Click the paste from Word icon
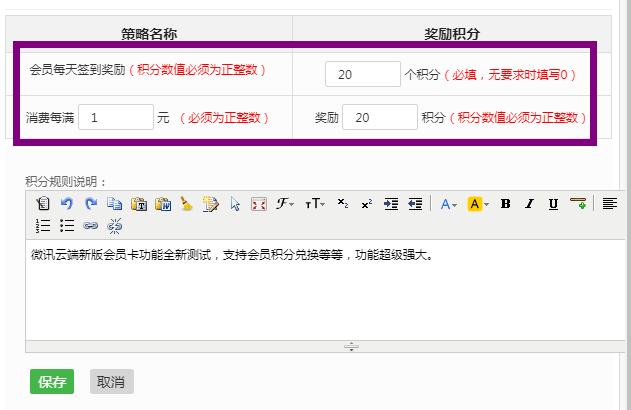631x410 pixels. click(x=163, y=204)
